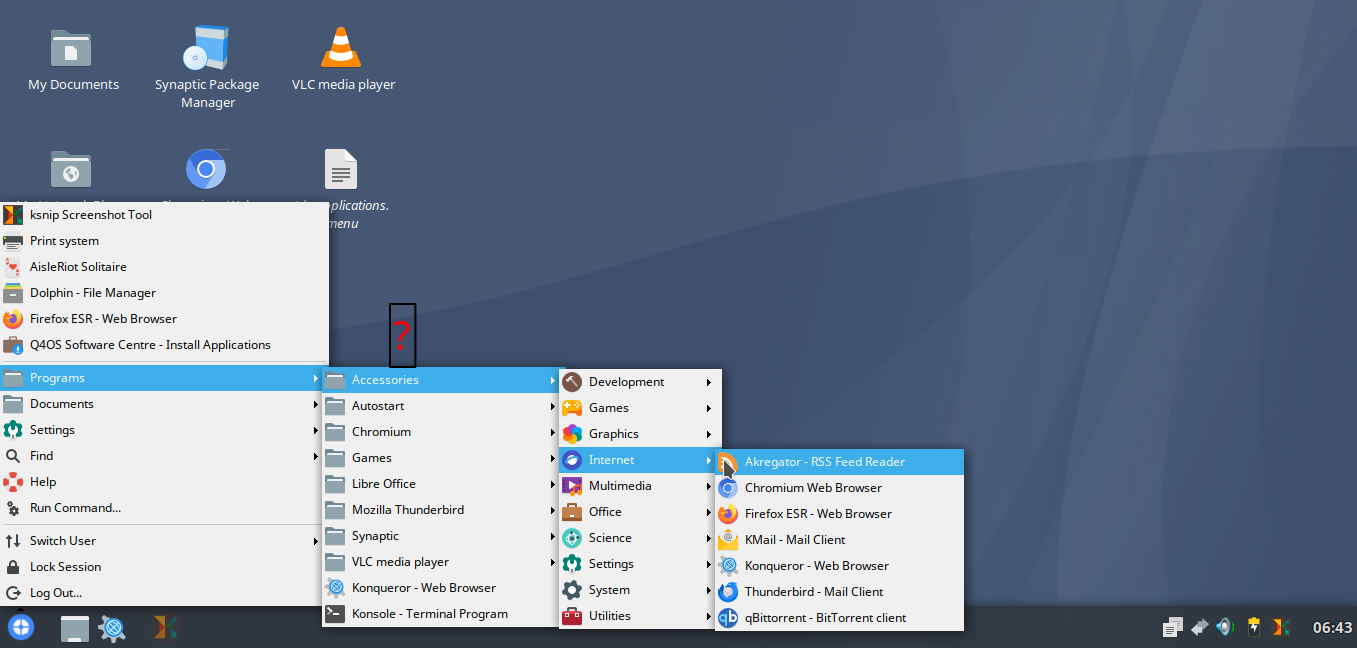Viewport: 1357px width, 648px height.
Task: Click the volume speaker tray icon
Action: (x=1225, y=627)
